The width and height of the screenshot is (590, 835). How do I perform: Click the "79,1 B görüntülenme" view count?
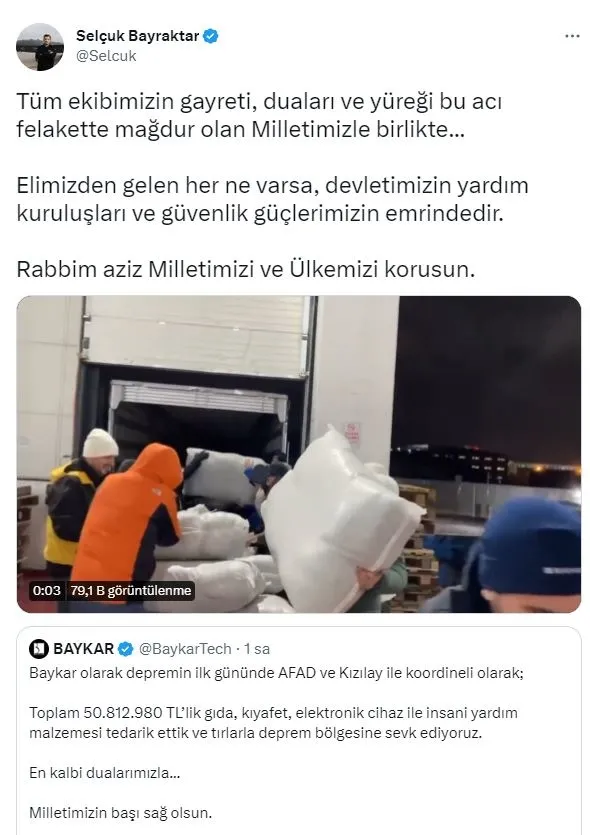(130, 591)
